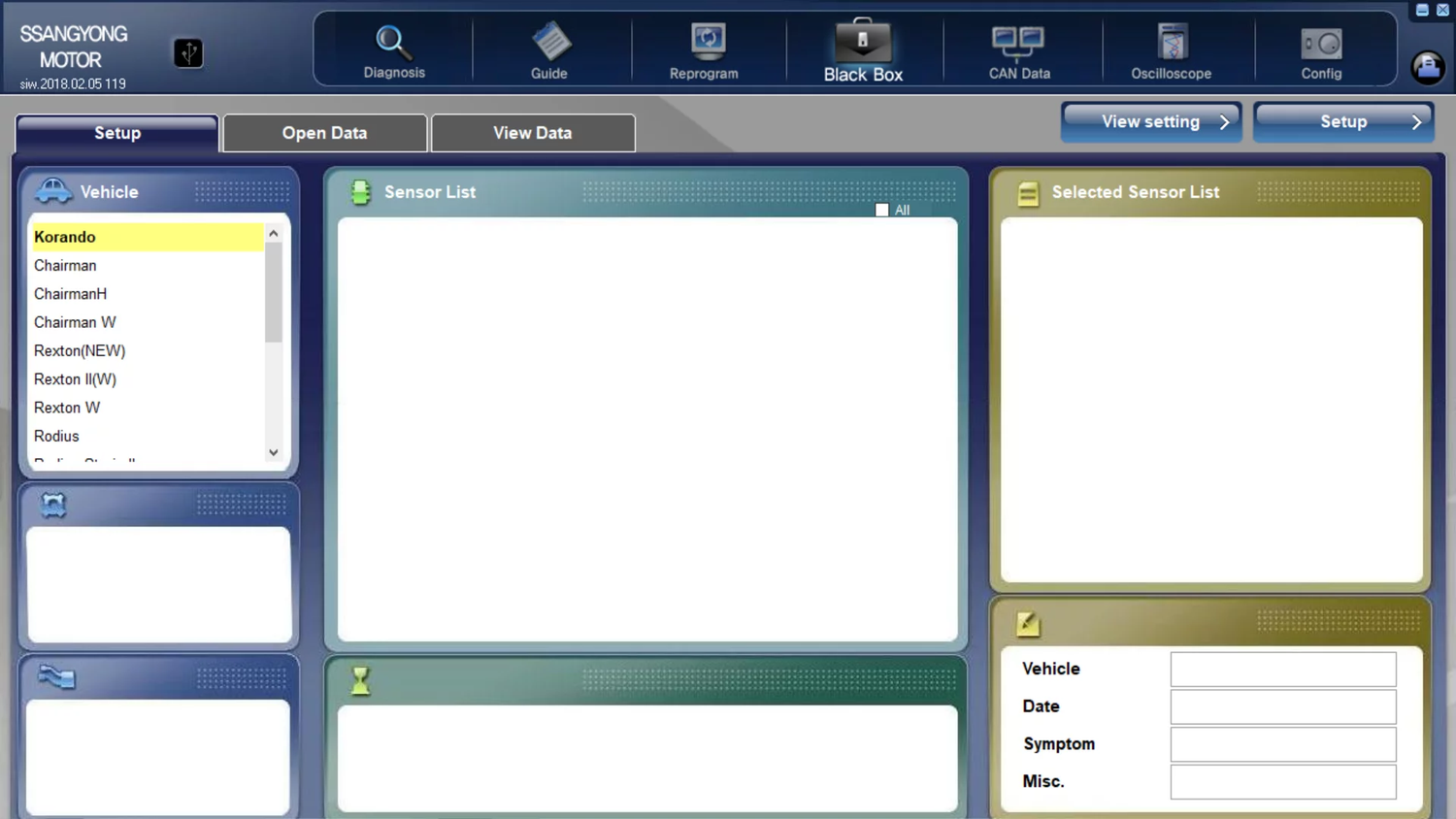
Task: Click the user profile icon at top right
Action: click(x=1427, y=67)
